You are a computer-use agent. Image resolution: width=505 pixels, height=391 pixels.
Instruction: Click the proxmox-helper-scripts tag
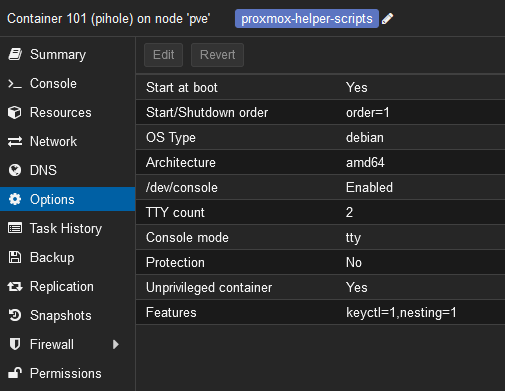pyautogui.click(x=307, y=19)
